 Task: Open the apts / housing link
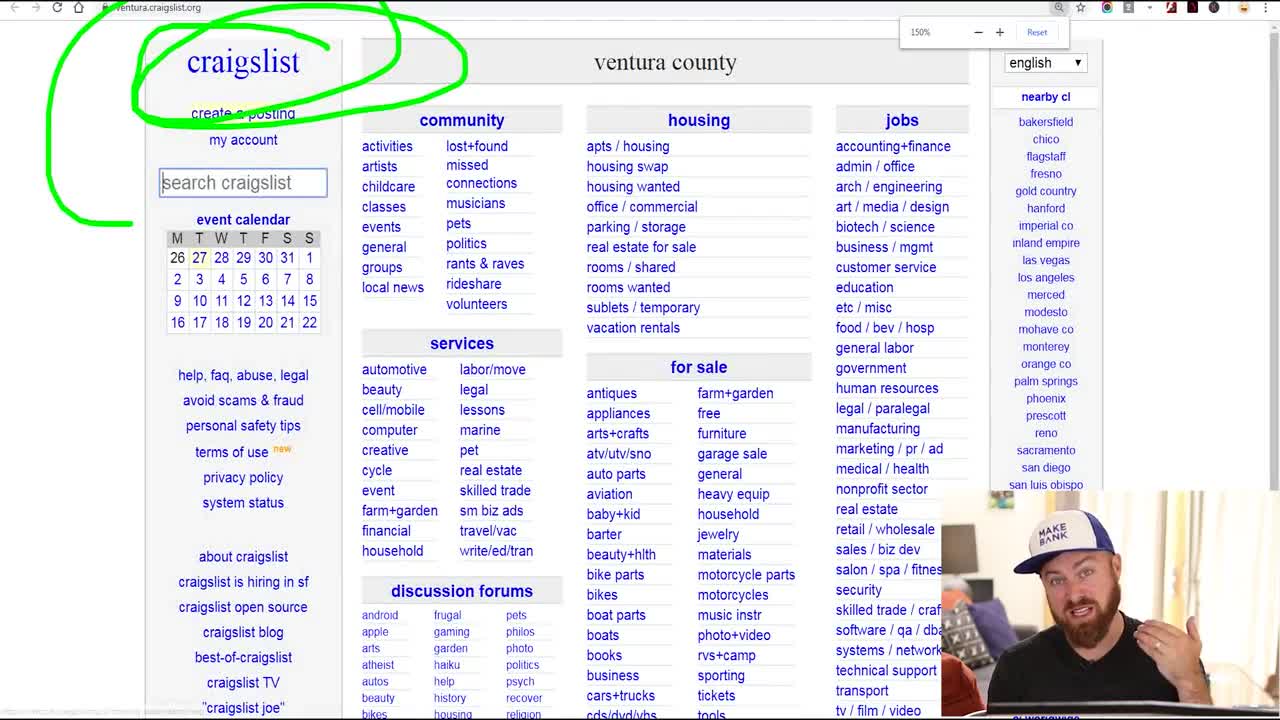[628, 146]
